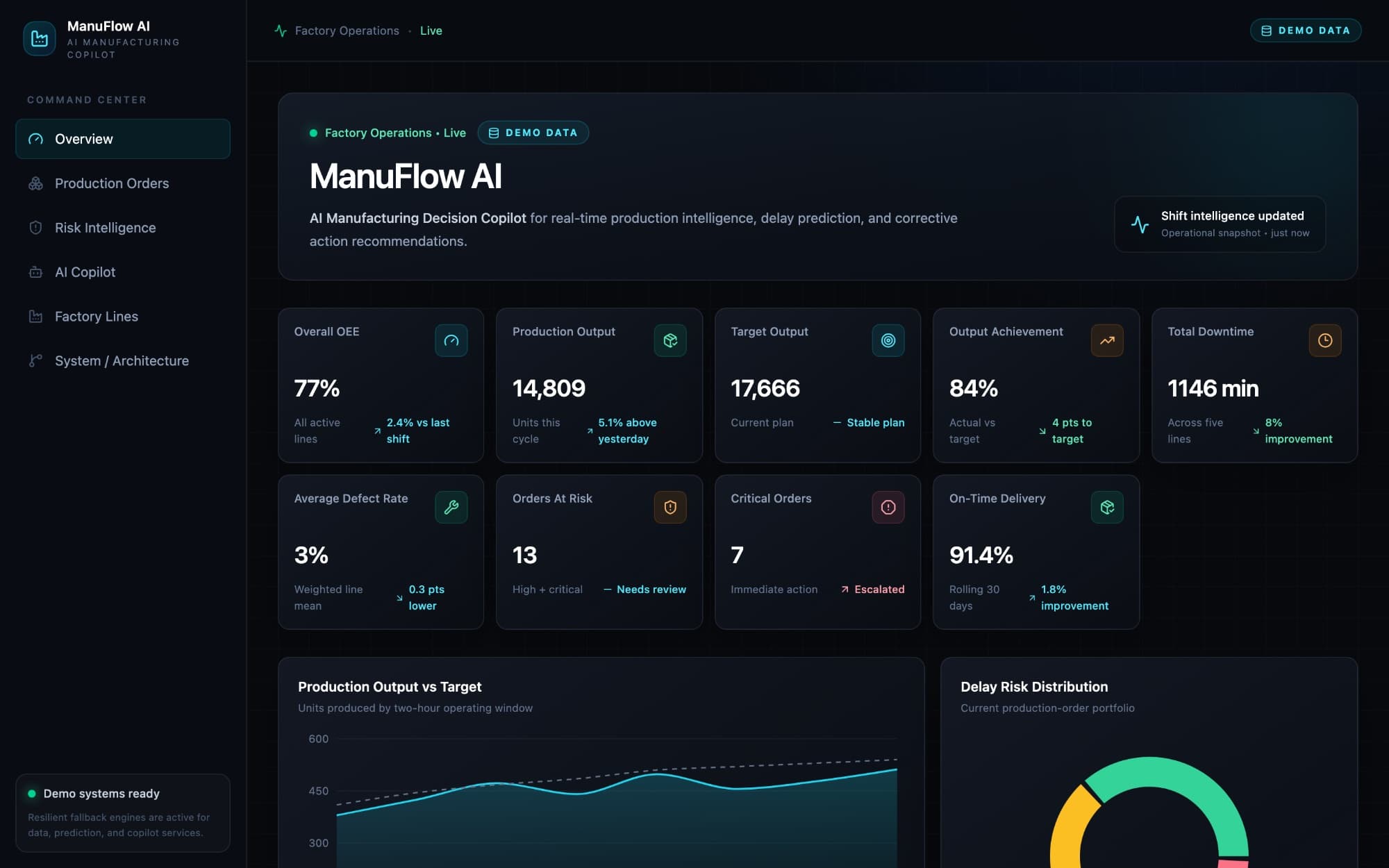Click the Stable plan label
This screenshot has height=868, width=1389.
tap(876, 423)
